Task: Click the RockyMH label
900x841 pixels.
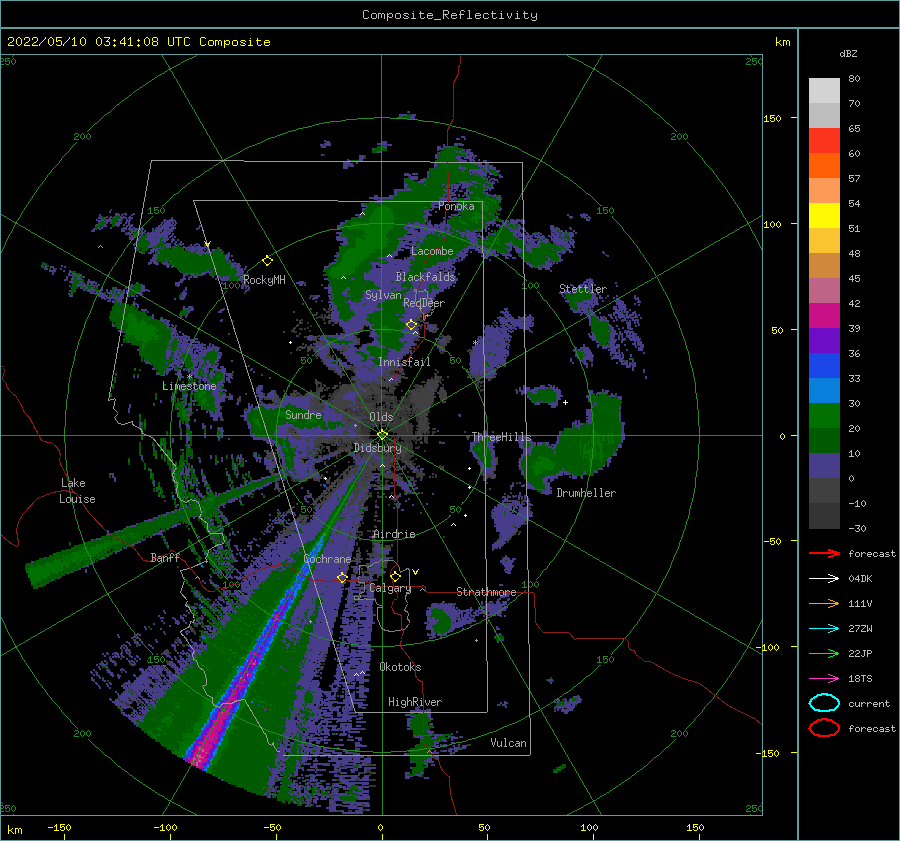Action: [x=264, y=280]
